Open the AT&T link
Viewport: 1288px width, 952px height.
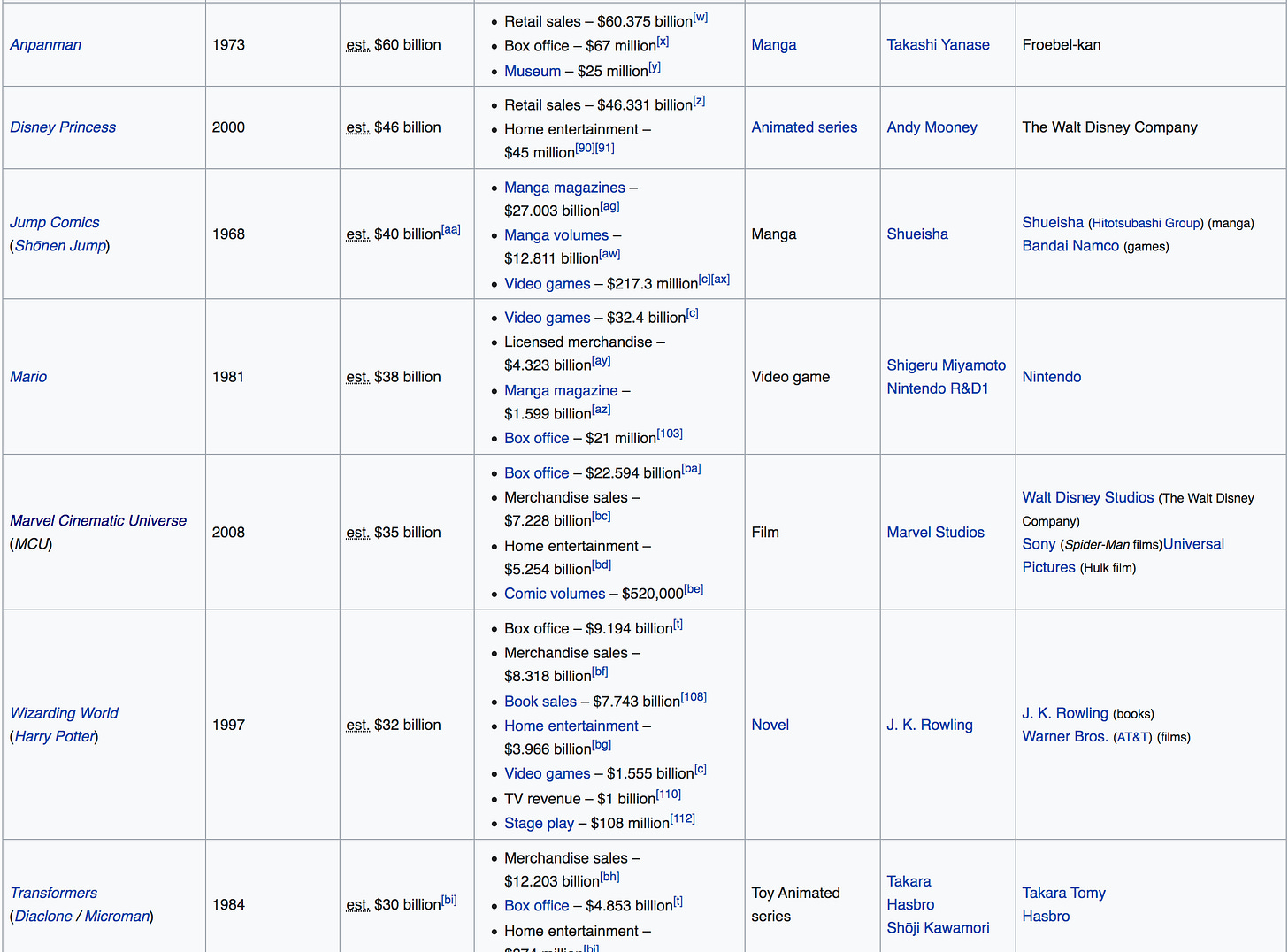tap(1132, 737)
